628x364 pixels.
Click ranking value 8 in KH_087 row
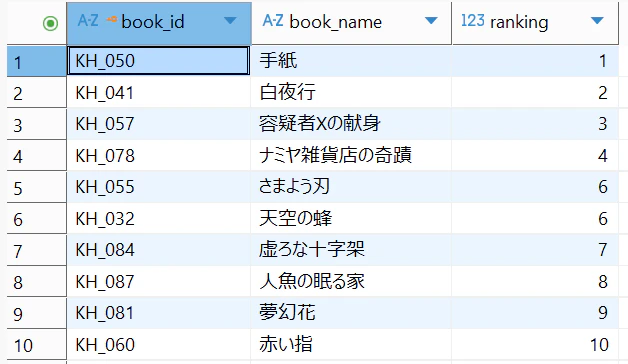click(603, 282)
